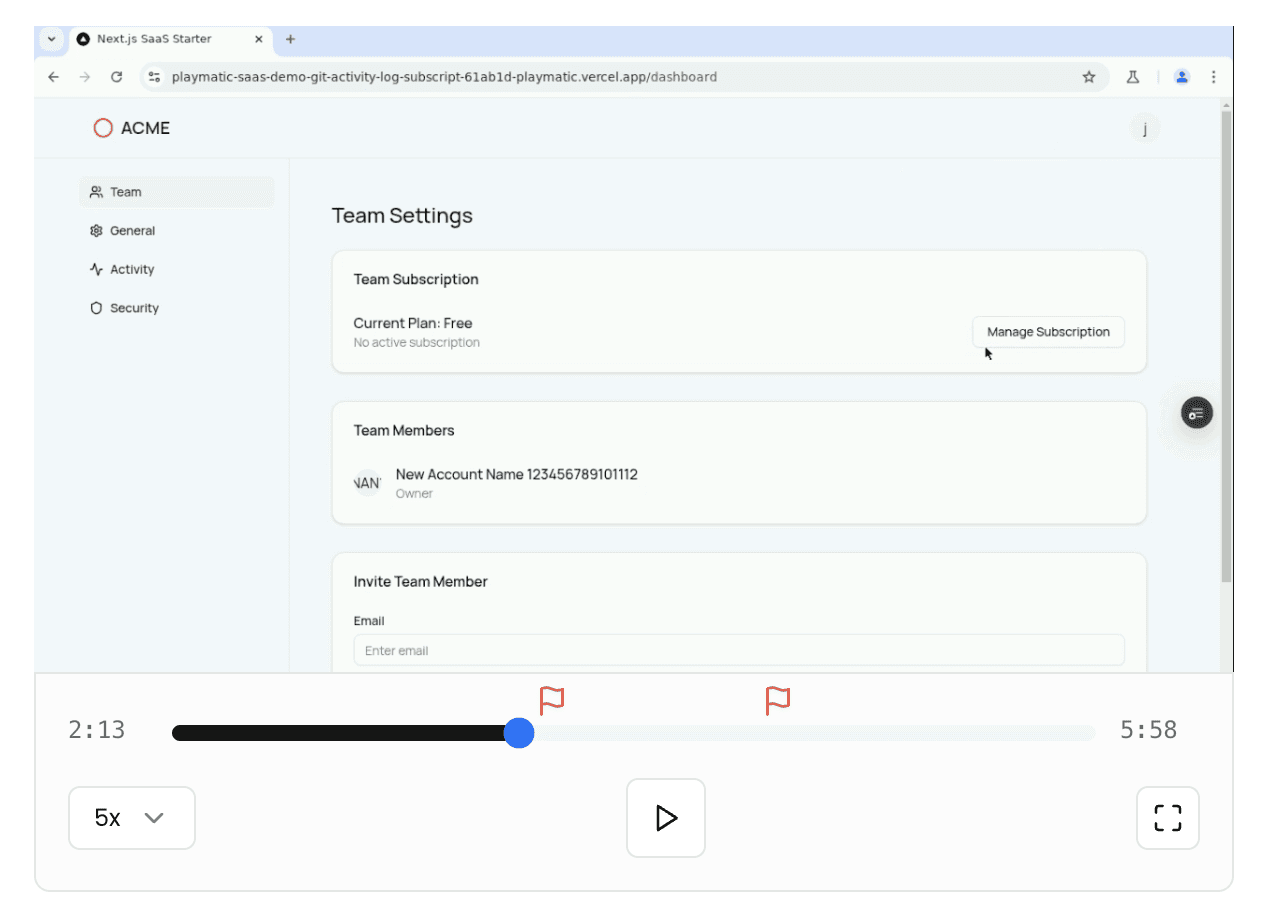
Task: Click the first red flag marker
Action: point(552,700)
